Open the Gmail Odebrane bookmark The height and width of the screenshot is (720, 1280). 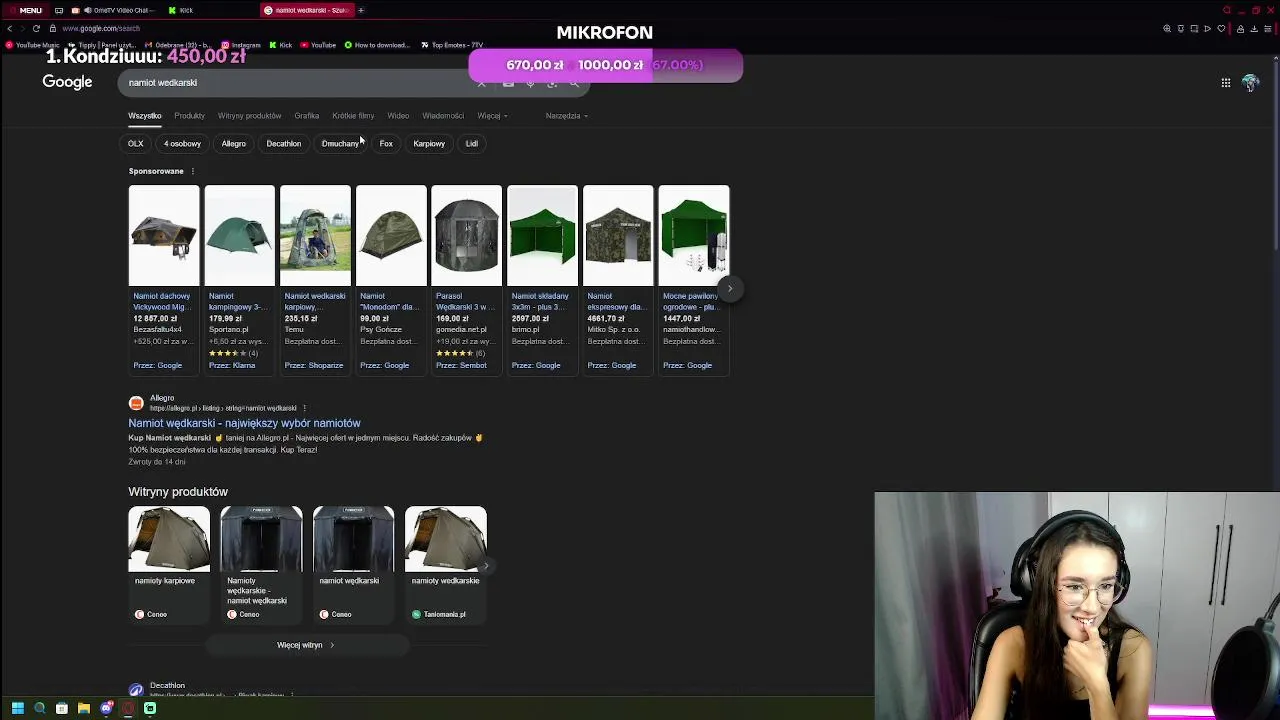179,45
